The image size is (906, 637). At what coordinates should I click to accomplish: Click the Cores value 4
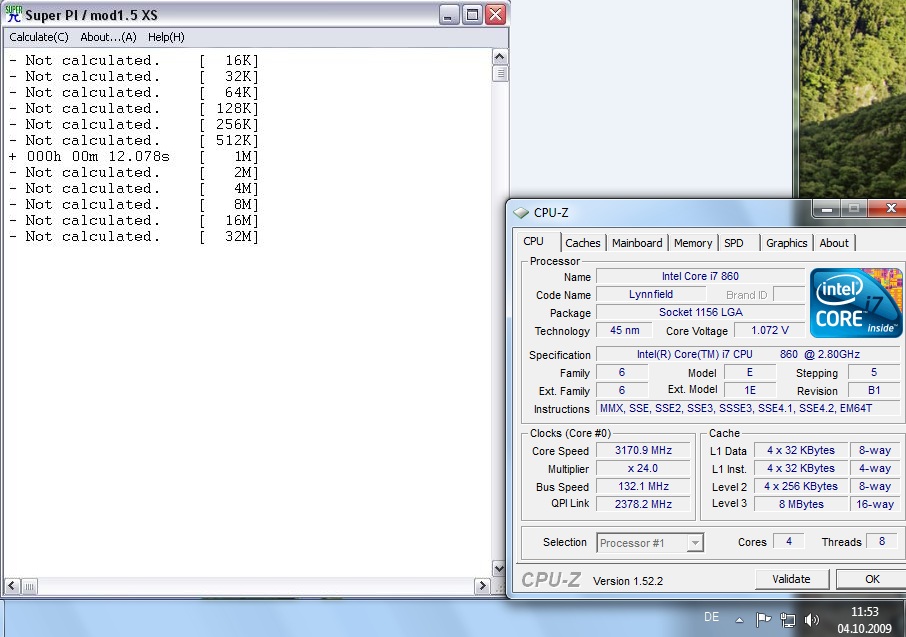pyautogui.click(x=789, y=541)
